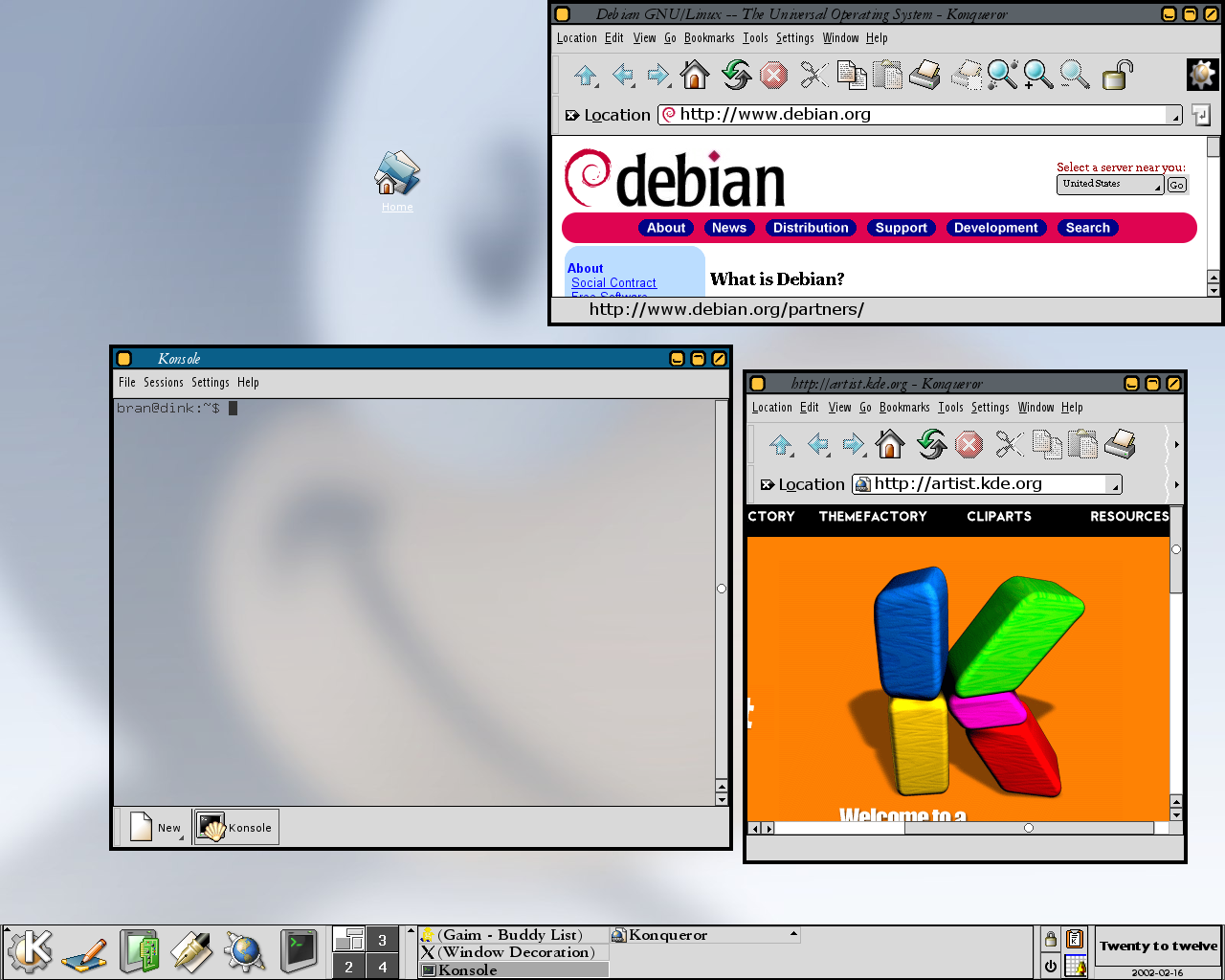Click the Clear location icon in Debian Konqueror
1225x980 pixels.
point(572,116)
